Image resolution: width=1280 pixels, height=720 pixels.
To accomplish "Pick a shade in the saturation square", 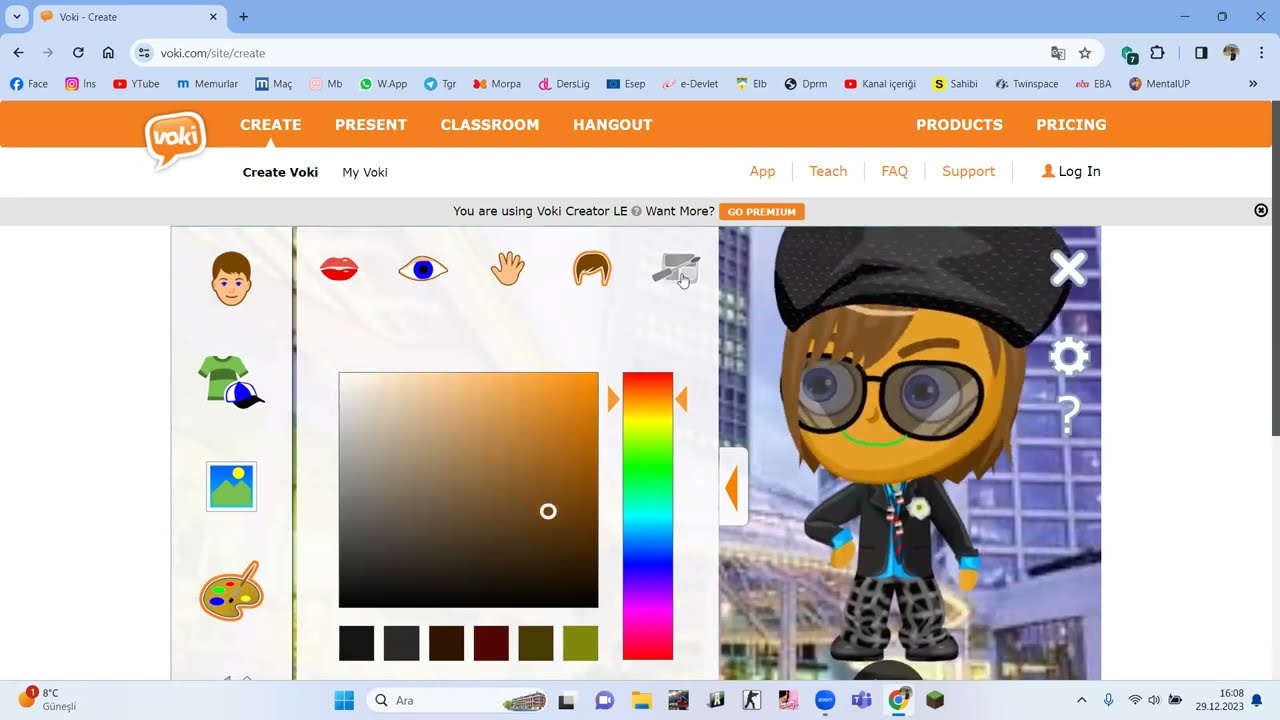I will (x=468, y=490).
